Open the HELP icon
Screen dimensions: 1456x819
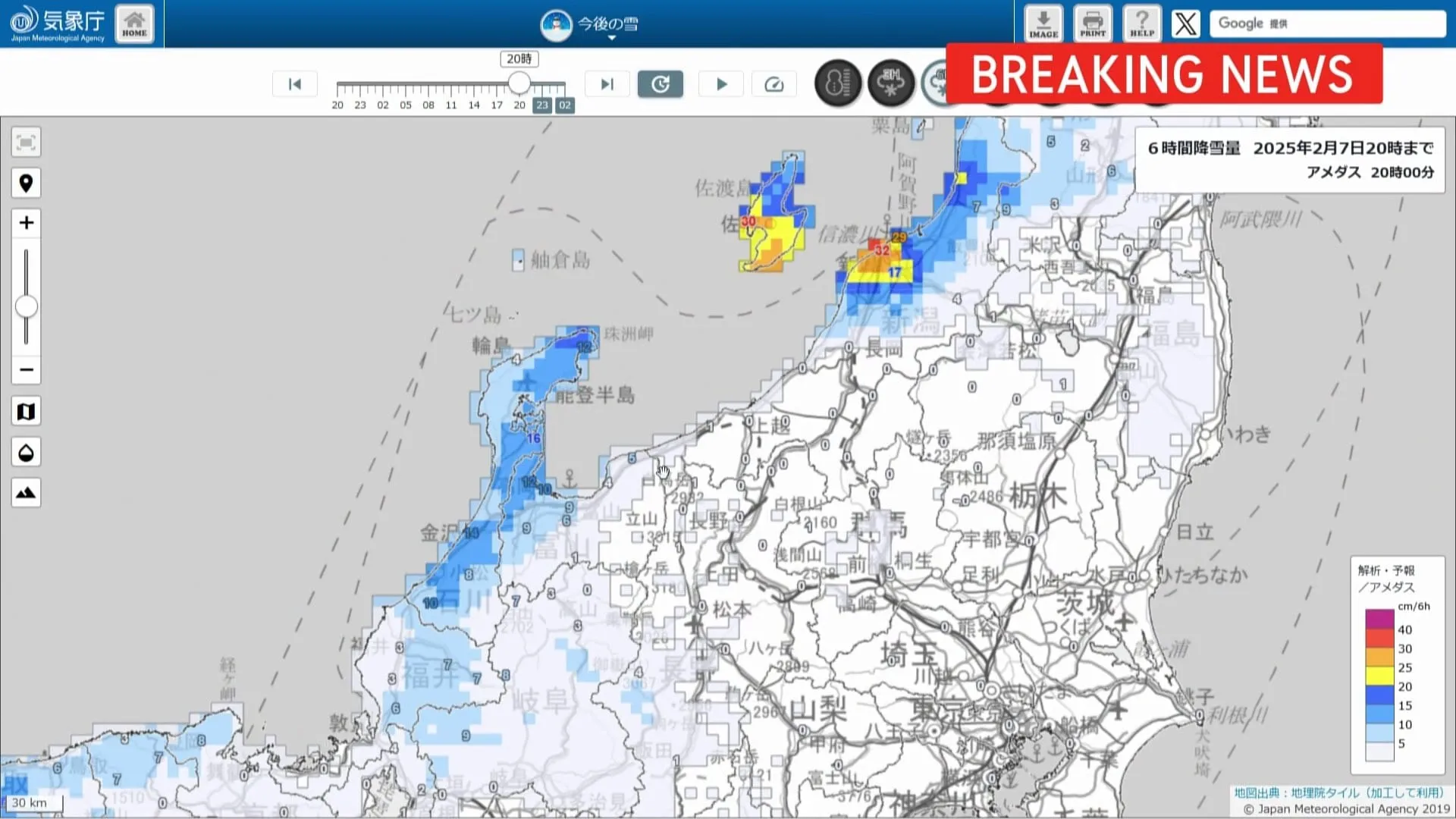[x=1142, y=24]
